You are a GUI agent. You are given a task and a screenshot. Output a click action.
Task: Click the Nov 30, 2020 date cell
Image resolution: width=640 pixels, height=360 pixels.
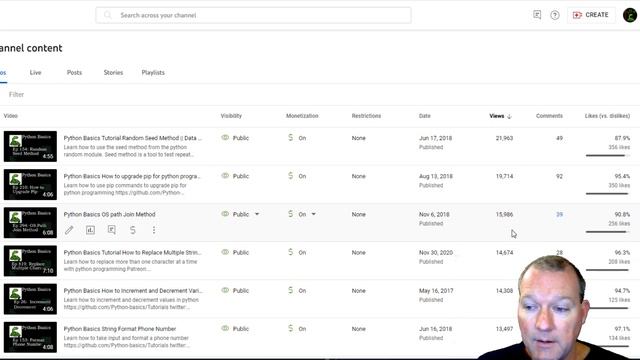[436, 253]
